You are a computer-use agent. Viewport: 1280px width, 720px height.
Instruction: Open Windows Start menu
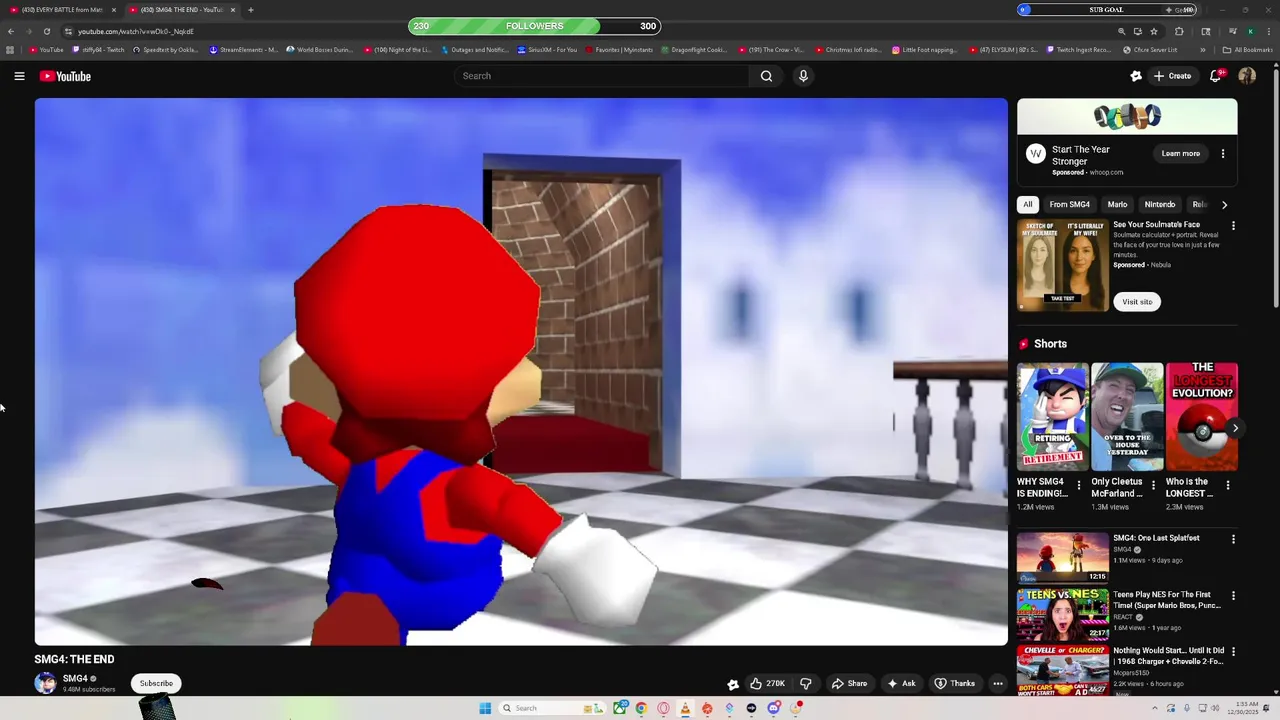click(485, 708)
